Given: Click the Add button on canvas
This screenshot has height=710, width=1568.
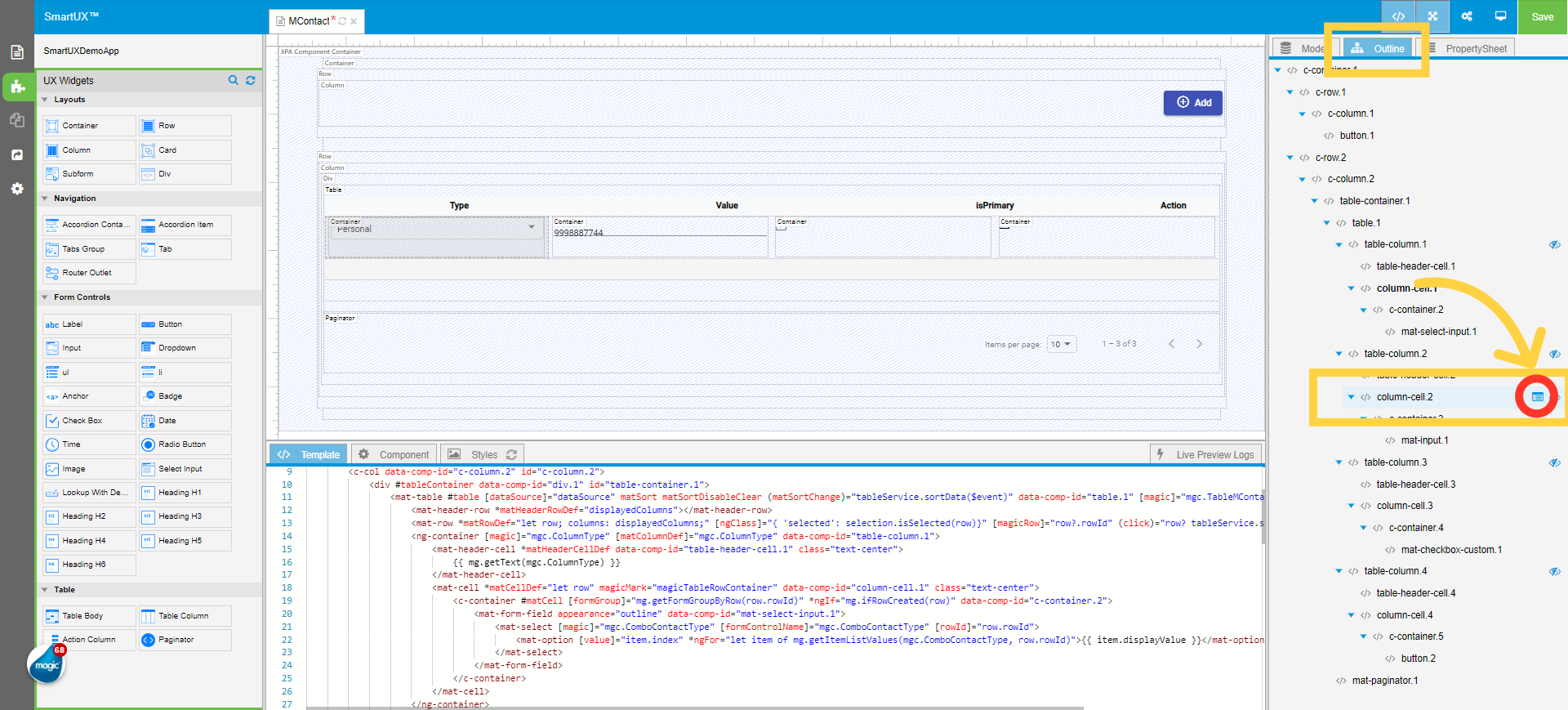Looking at the screenshot, I should [x=1193, y=103].
